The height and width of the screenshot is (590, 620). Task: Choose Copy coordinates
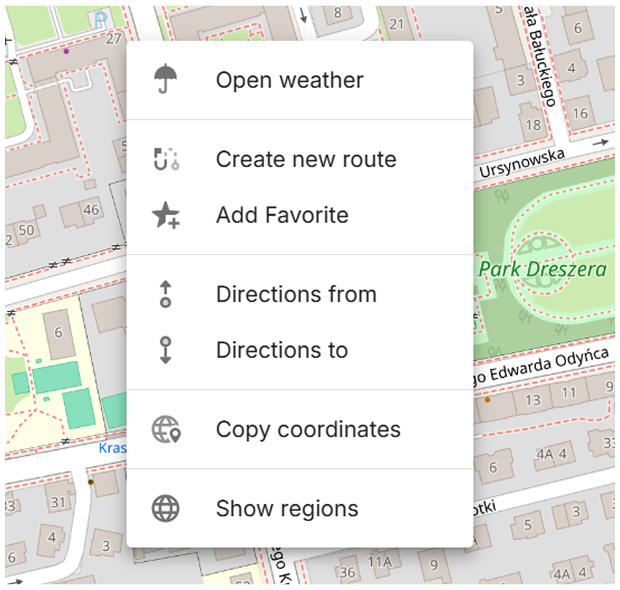pos(308,429)
